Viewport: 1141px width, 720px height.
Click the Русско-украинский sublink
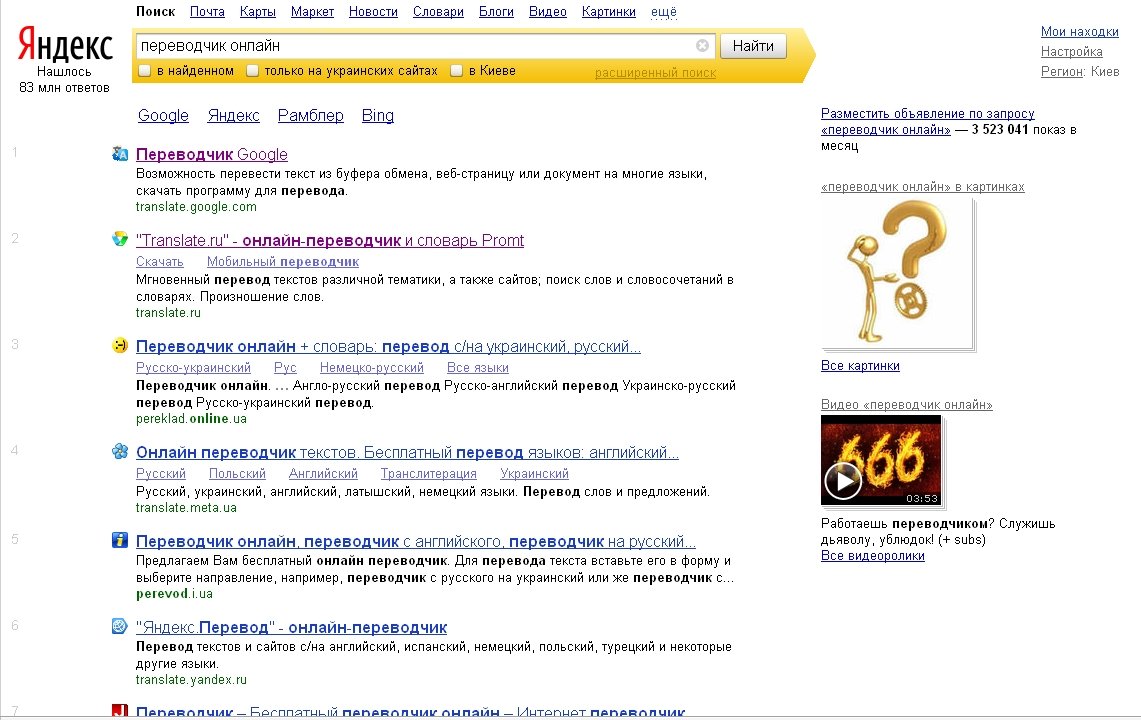pos(194,368)
